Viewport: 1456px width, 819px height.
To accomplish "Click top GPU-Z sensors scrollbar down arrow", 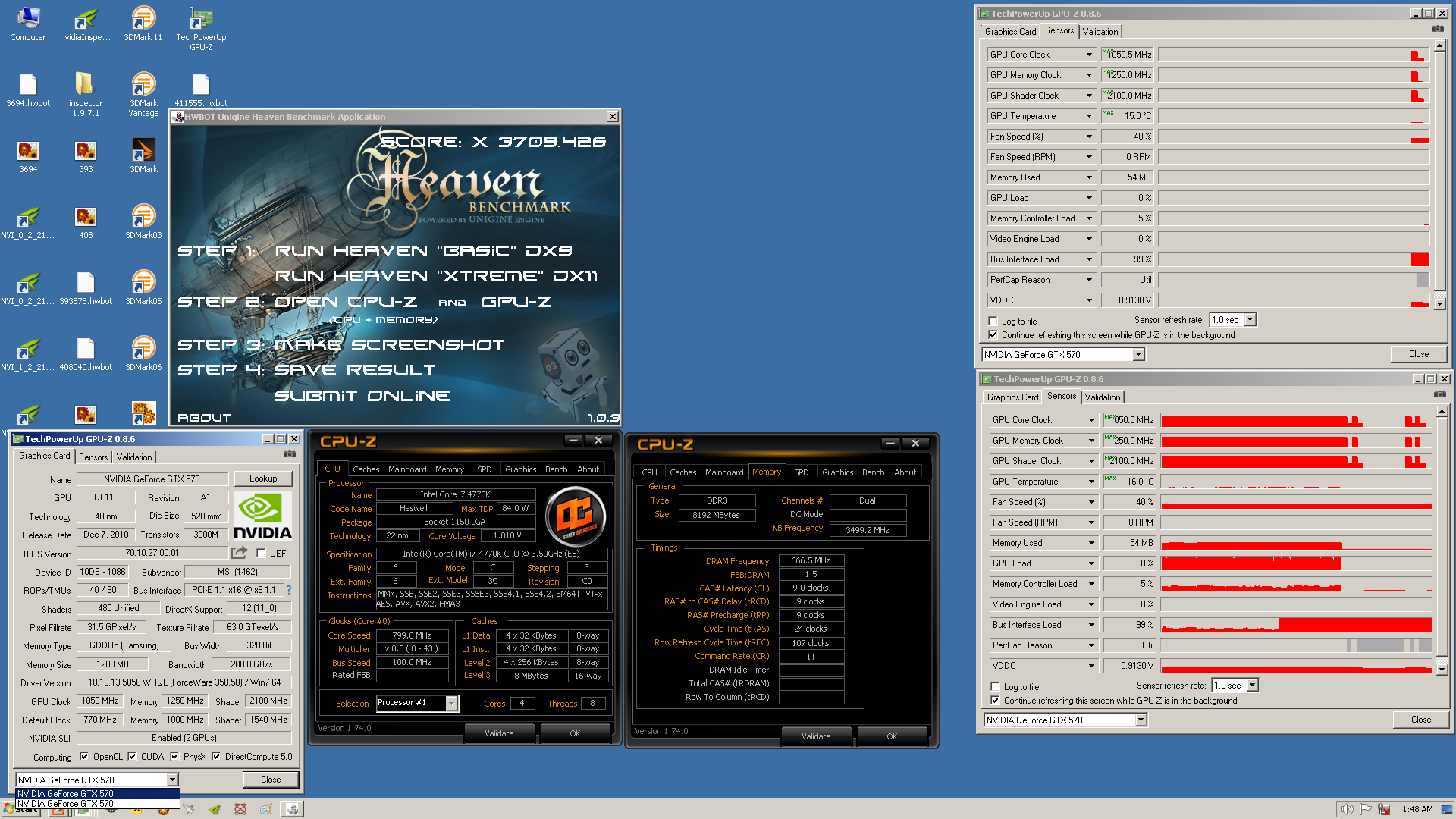I will click(1439, 304).
